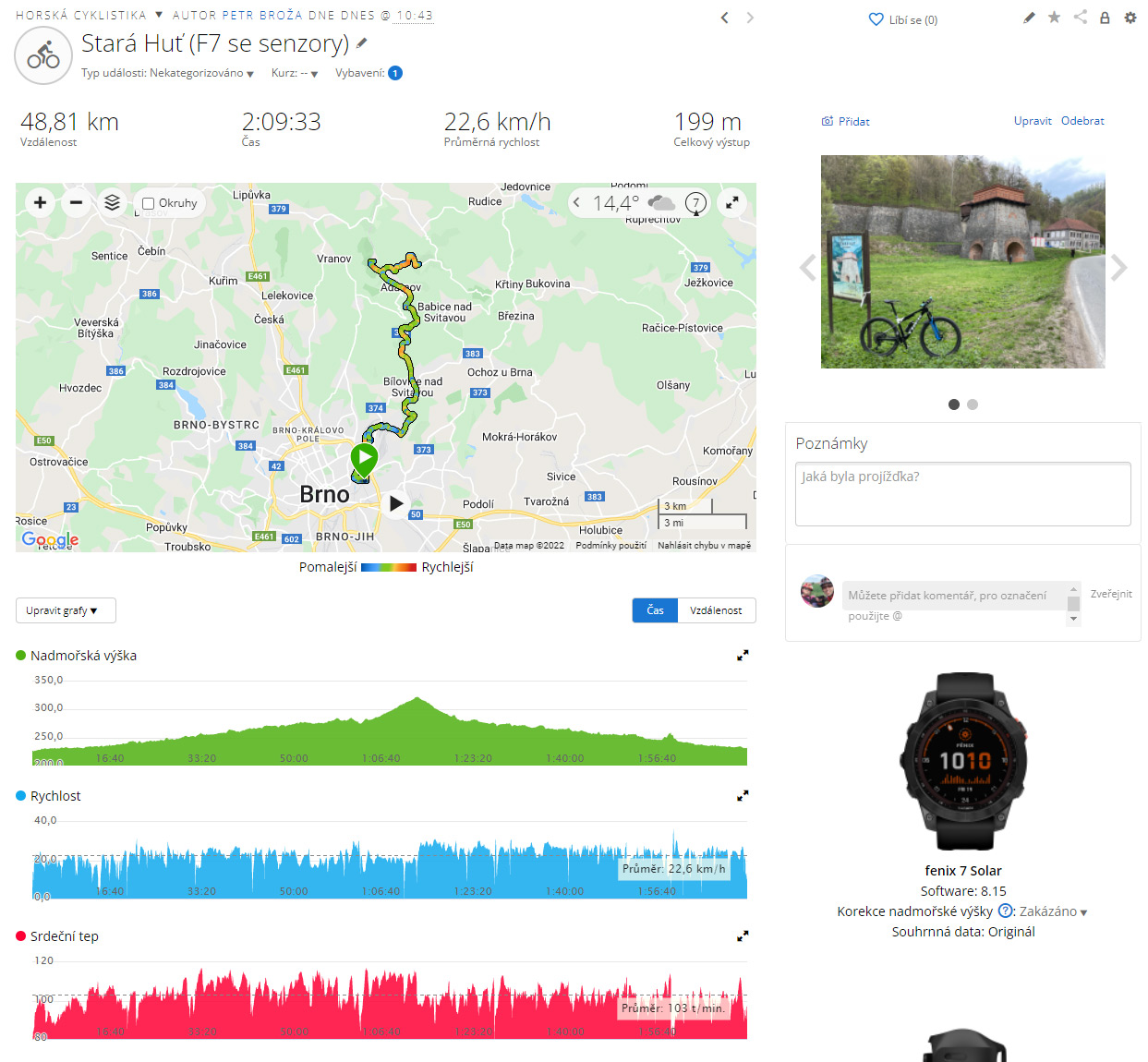1148x1062 pixels.
Task: Open Upravit grafy dropdown
Action: (66, 610)
